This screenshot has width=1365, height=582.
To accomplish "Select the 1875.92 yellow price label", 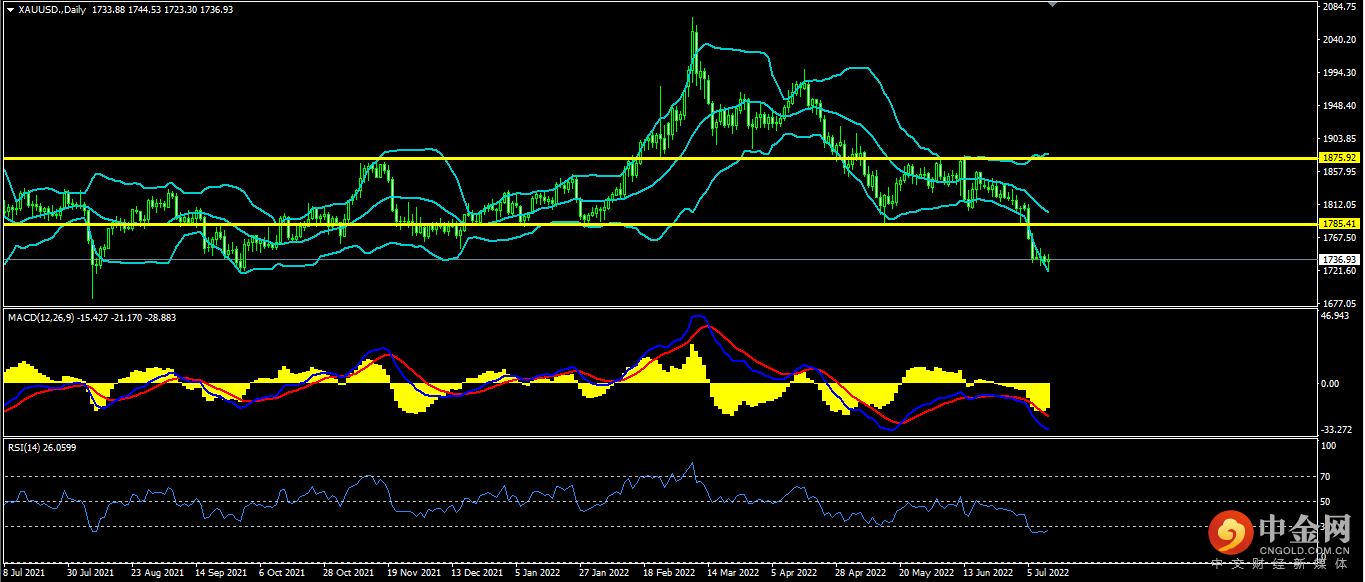I will tap(1338, 158).
